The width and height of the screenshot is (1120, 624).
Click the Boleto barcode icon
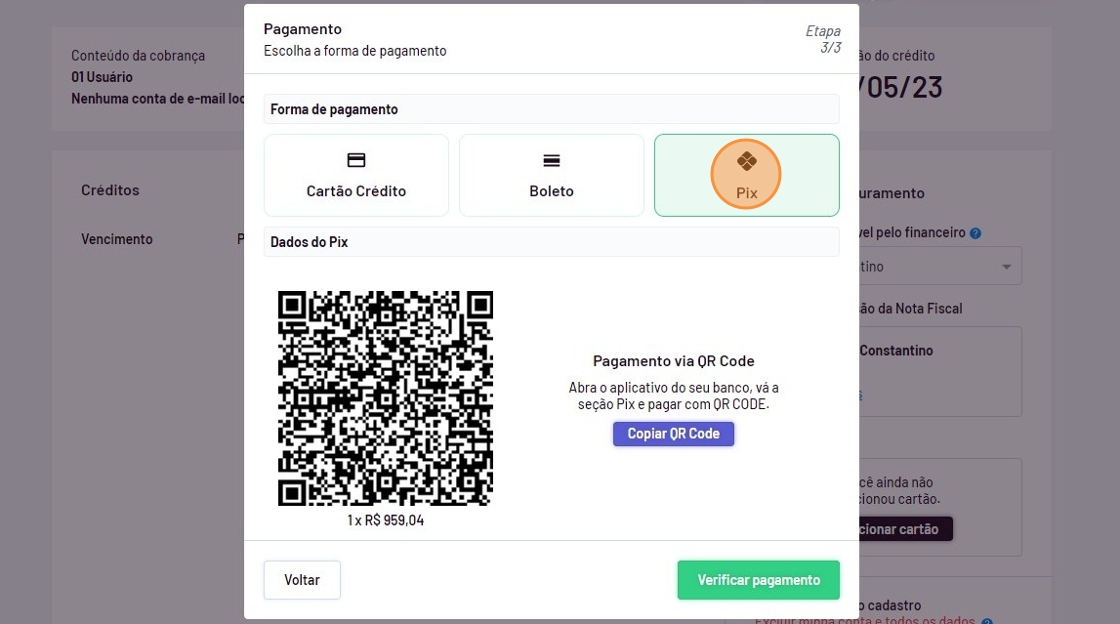(x=551, y=160)
